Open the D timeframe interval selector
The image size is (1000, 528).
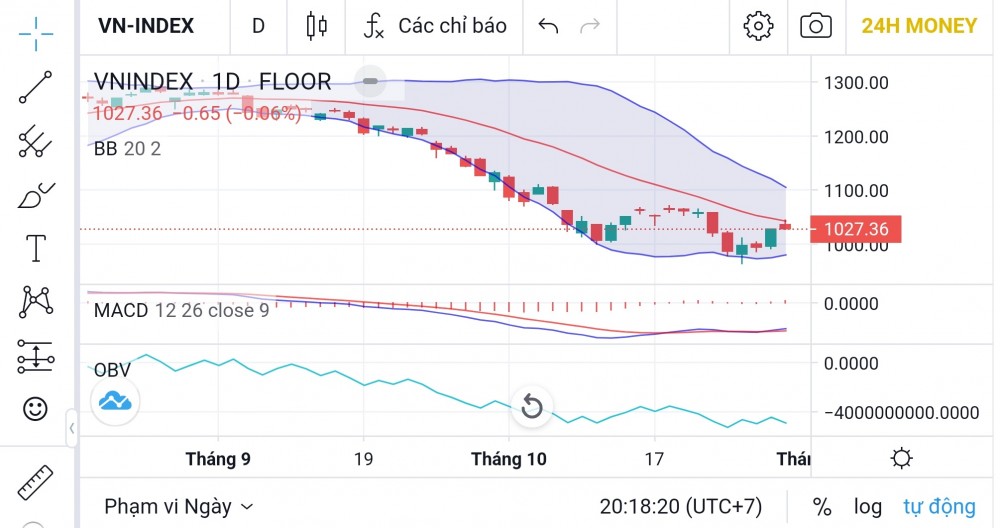(258, 26)
